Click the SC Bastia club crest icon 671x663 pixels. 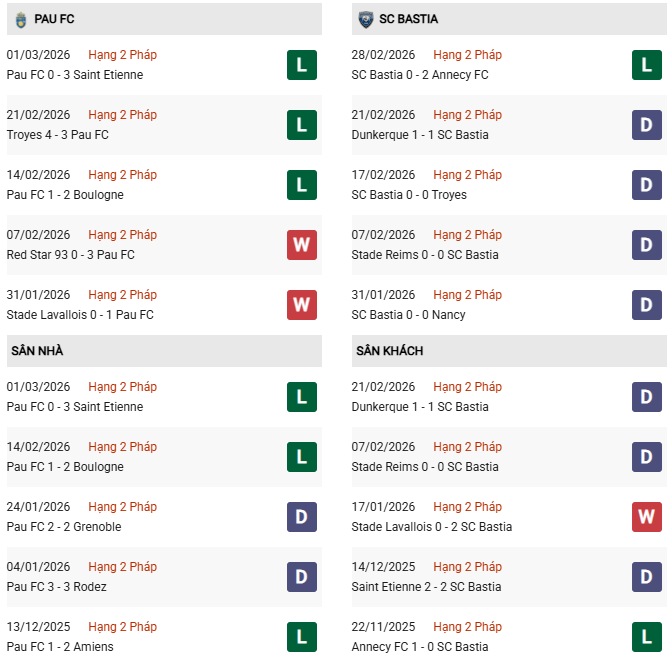pyautogui.click(x=366, y=19)
